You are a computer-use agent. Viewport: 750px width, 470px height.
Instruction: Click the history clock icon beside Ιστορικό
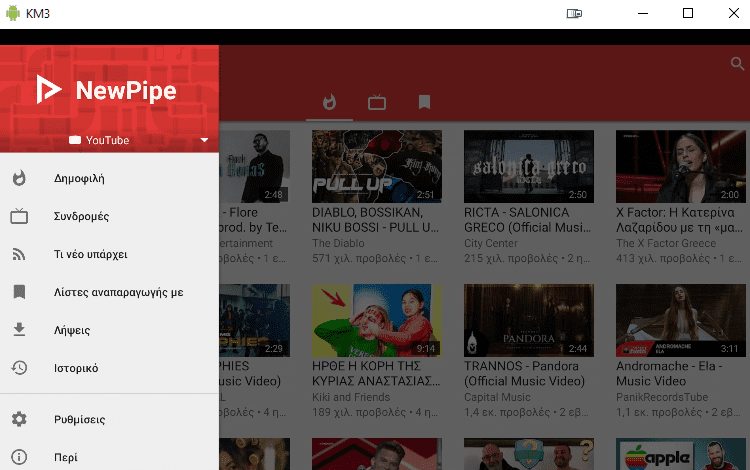(x=19, y=368)
